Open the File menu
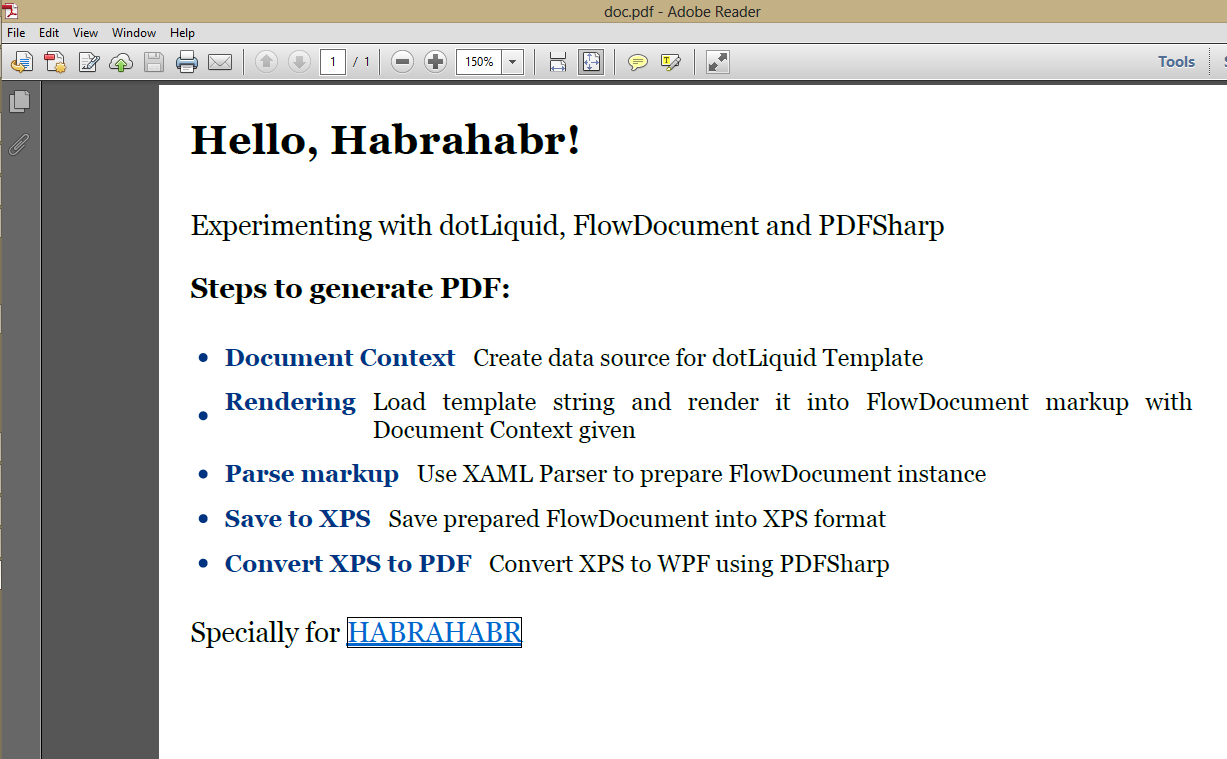 point(15,32)
